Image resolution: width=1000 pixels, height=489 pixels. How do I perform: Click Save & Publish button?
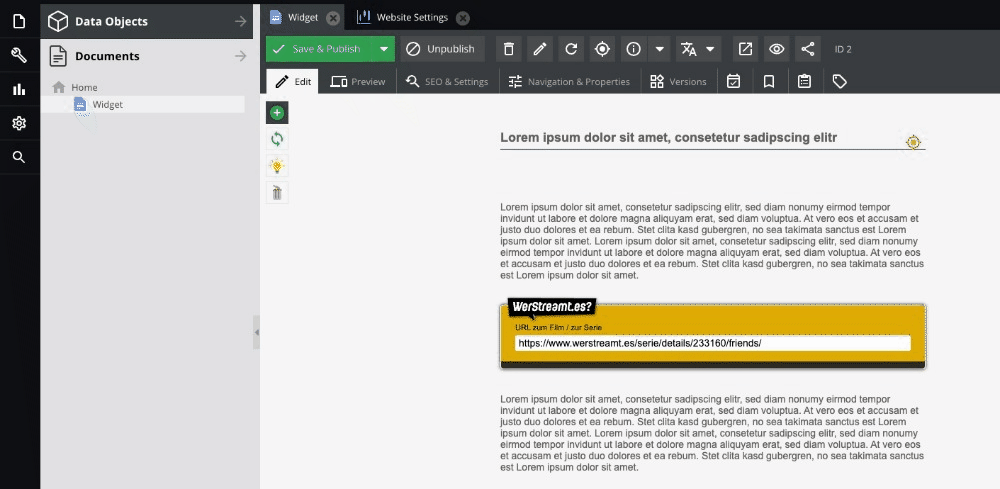pyautogui.click(x=318, y=49)
